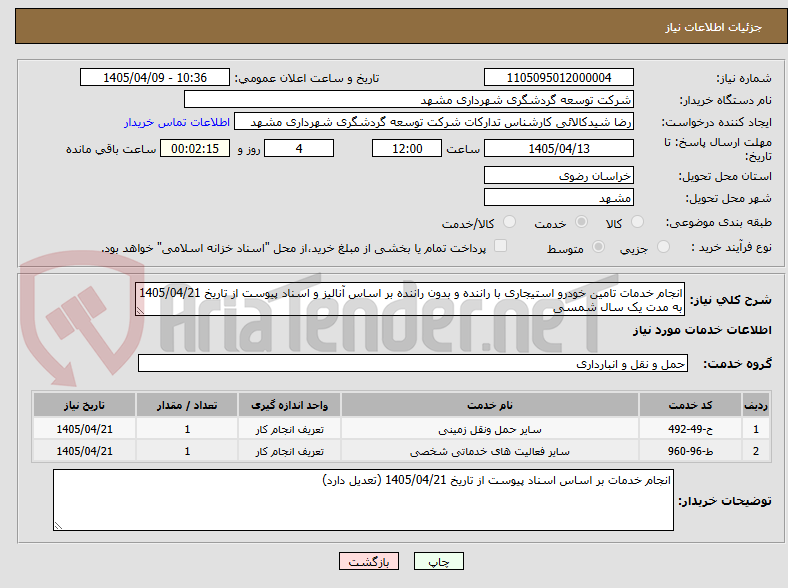The width and height of the screenshot is (788, 588).
Task: Click the deadline time field 12:00
Action: tap(407, 148)
